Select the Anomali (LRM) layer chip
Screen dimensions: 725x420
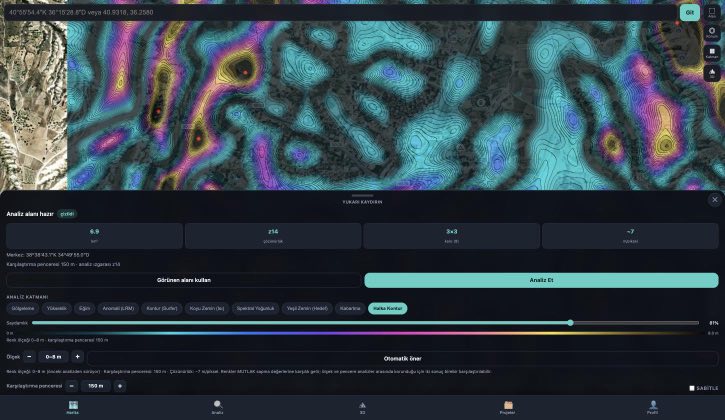(x=118, y=309)
